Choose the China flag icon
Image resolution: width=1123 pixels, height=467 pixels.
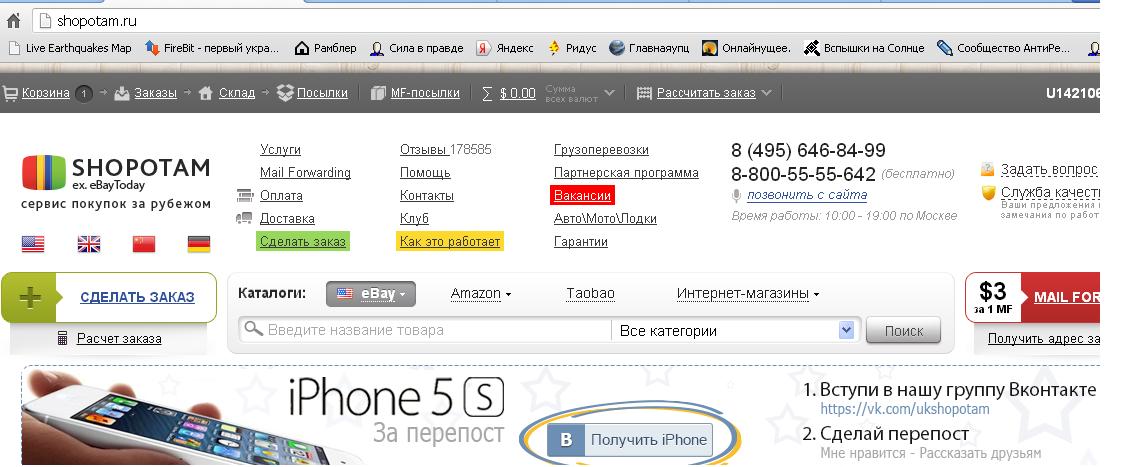(x=144, y=244)
